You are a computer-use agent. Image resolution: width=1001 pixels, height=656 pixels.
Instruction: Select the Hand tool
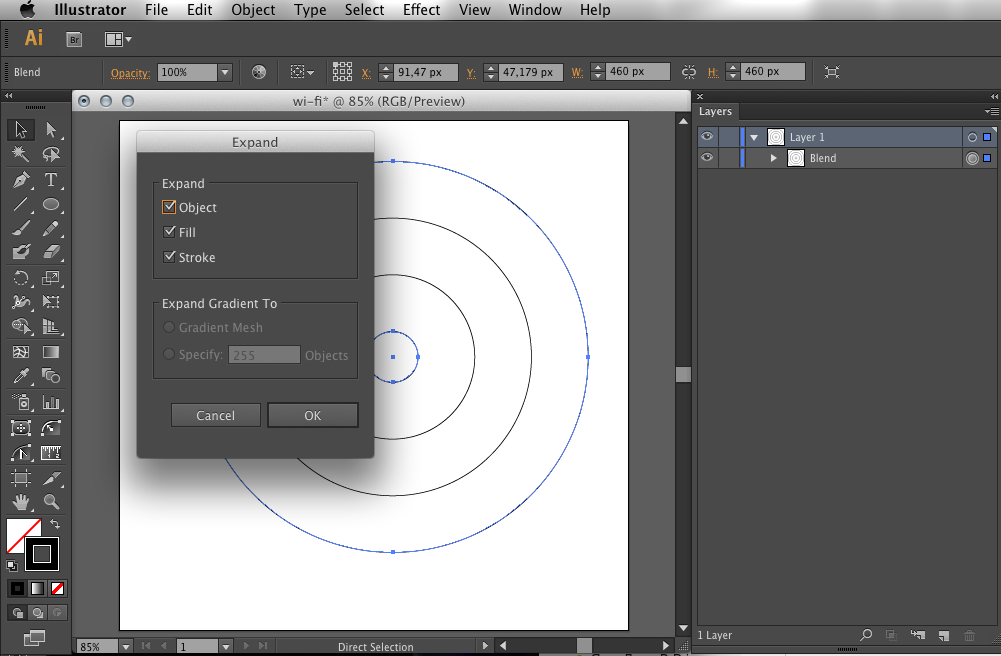click(x=20, y=502)
